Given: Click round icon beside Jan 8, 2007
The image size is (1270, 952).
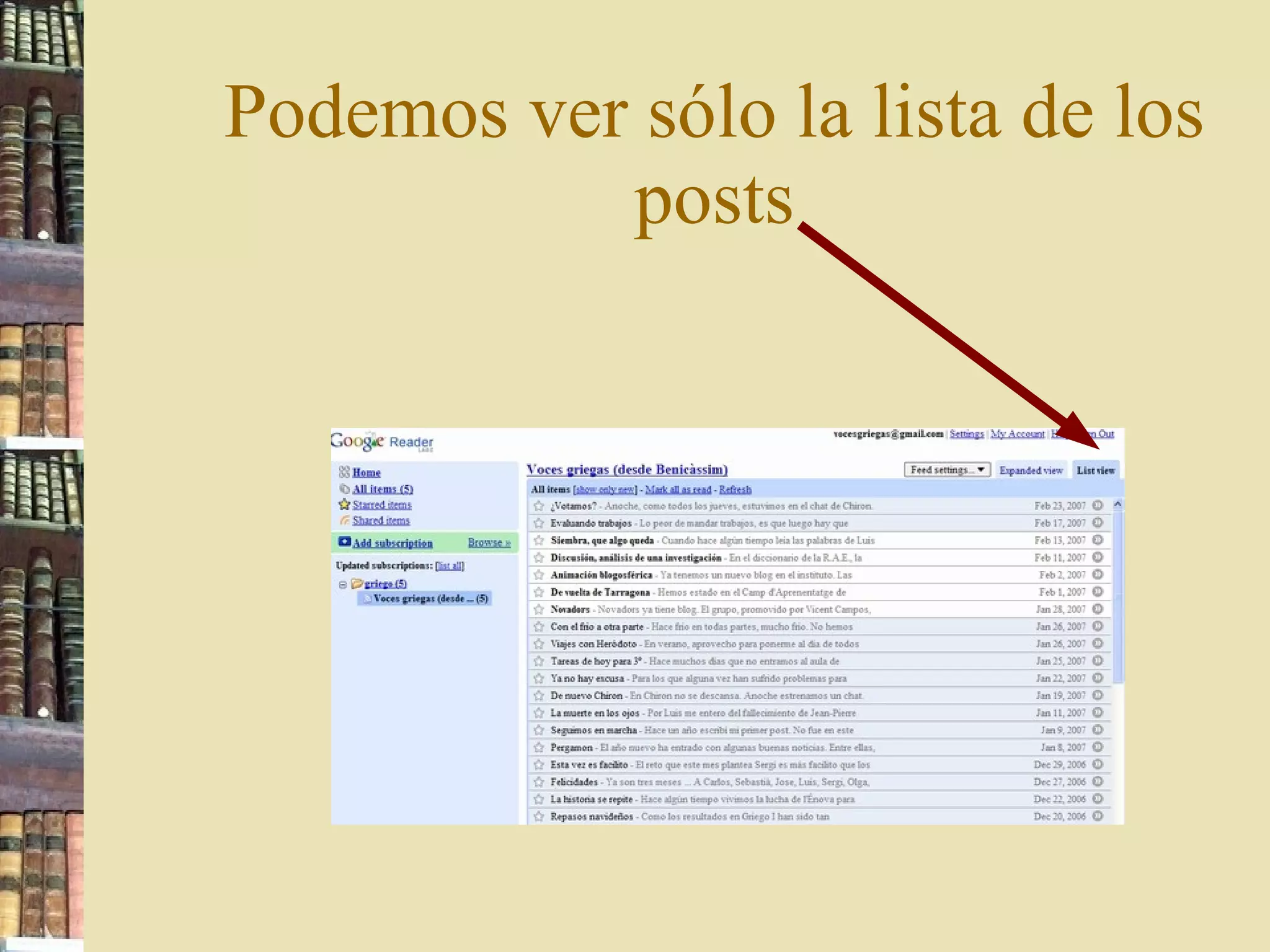Looking at the screenshot, I should 1098,747.
